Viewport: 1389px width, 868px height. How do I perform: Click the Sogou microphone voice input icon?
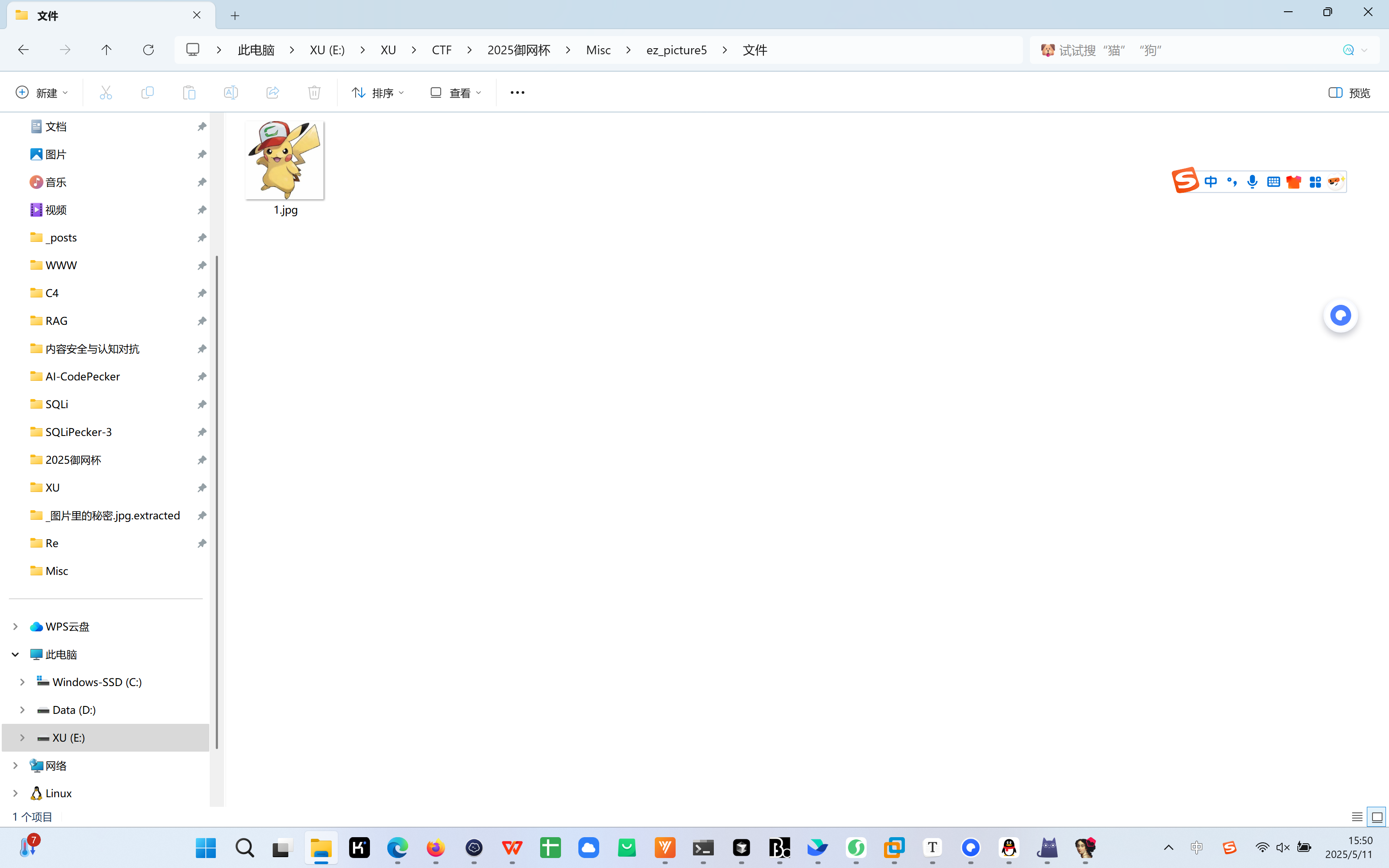pyautogui.click(x=1252, y=182)
